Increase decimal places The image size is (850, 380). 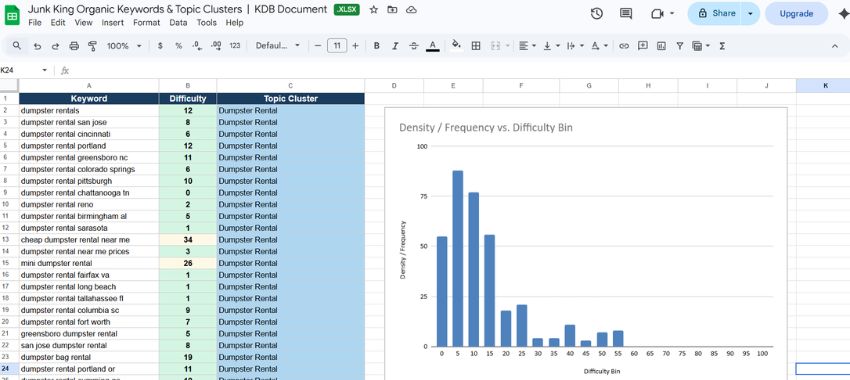pos(216,46)
